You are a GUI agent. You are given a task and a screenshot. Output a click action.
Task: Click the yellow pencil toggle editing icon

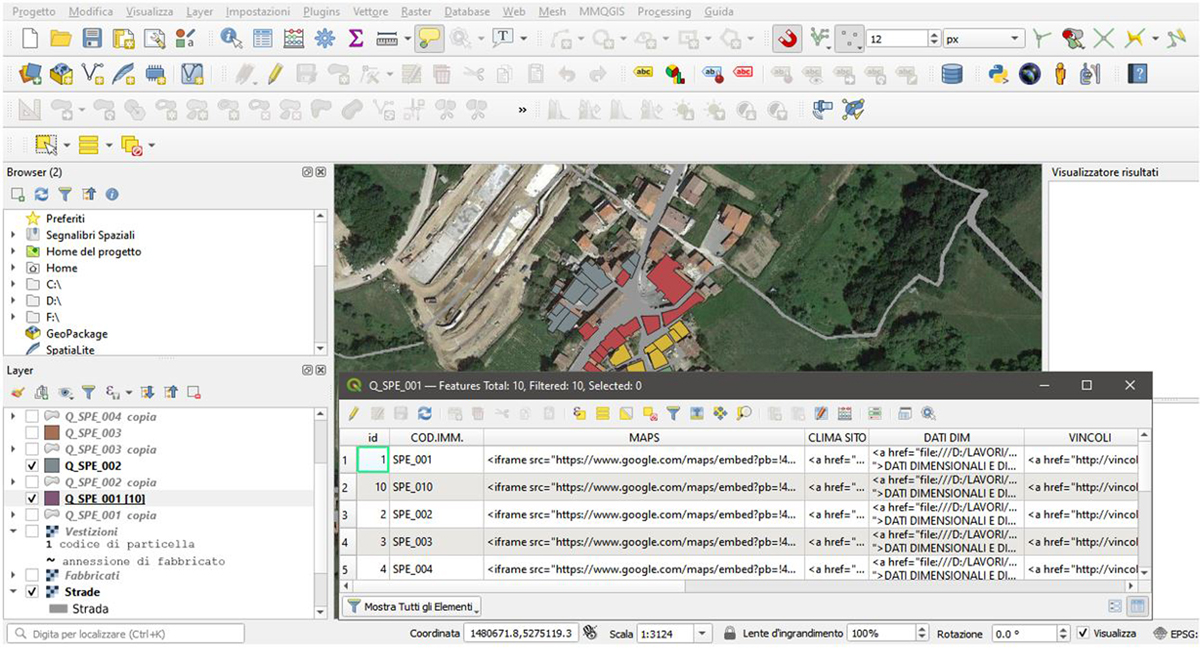click(274, 73)
